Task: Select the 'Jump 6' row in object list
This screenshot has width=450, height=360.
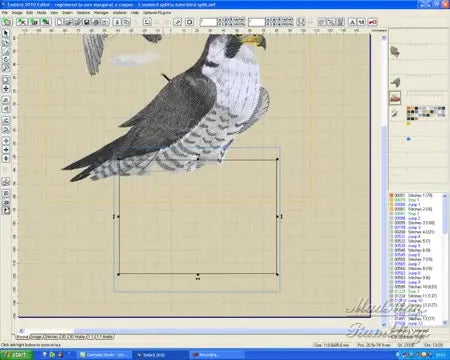Action: [x=416, y=255]
